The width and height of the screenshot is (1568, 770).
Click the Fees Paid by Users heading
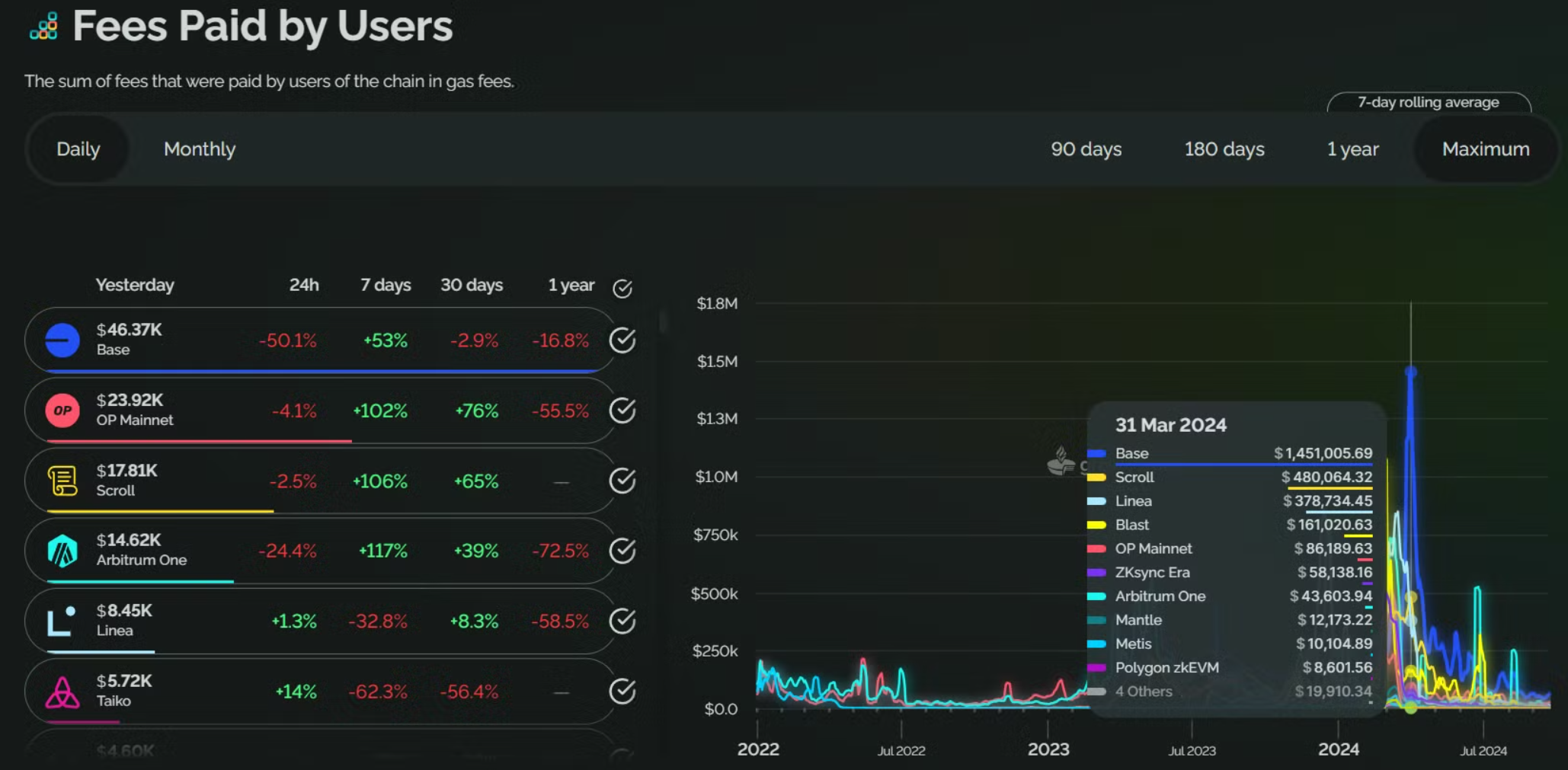pyautogui.click(x=263, y=27)
